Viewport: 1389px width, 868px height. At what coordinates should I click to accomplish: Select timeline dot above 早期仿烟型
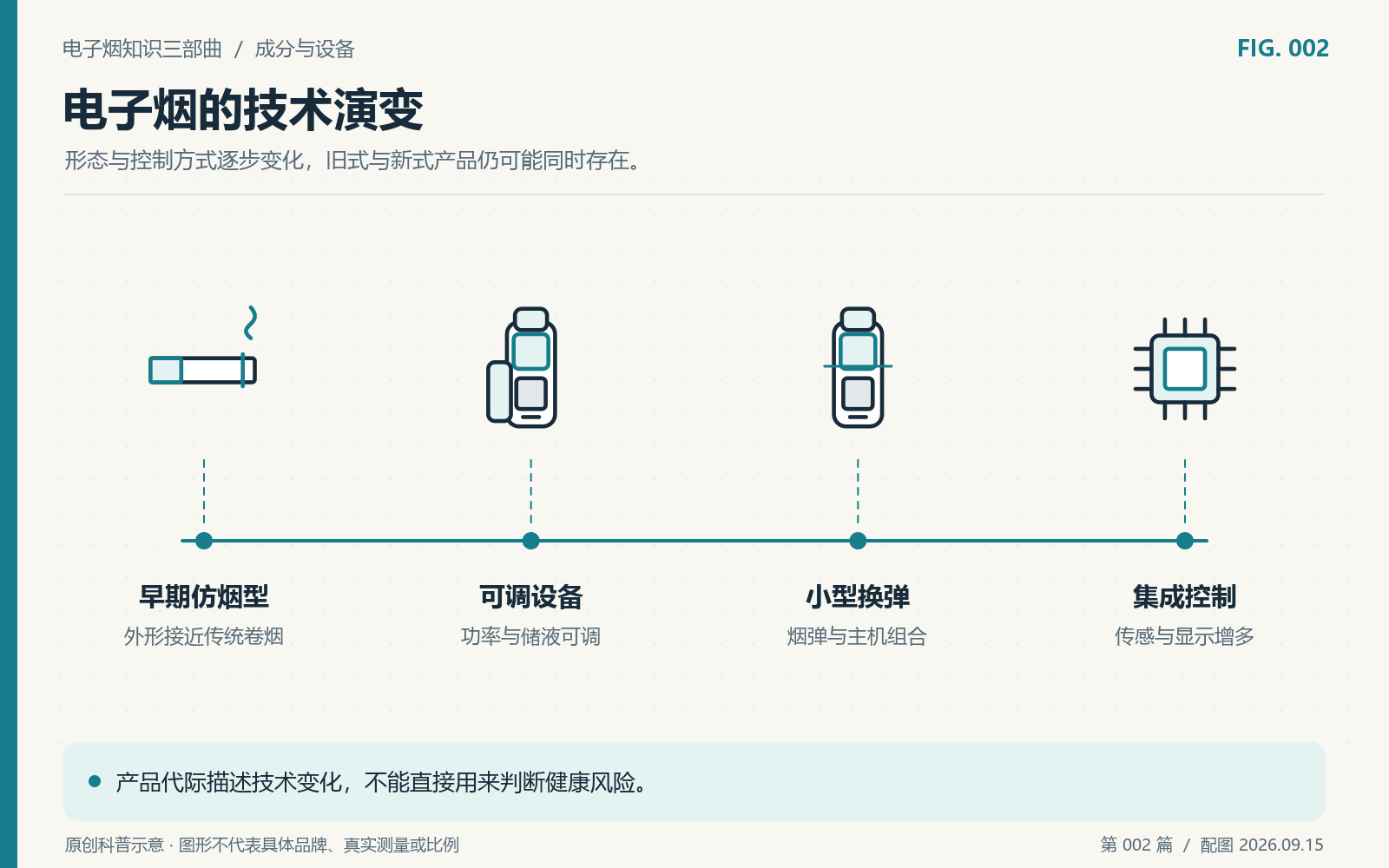[x=204, y=541]
